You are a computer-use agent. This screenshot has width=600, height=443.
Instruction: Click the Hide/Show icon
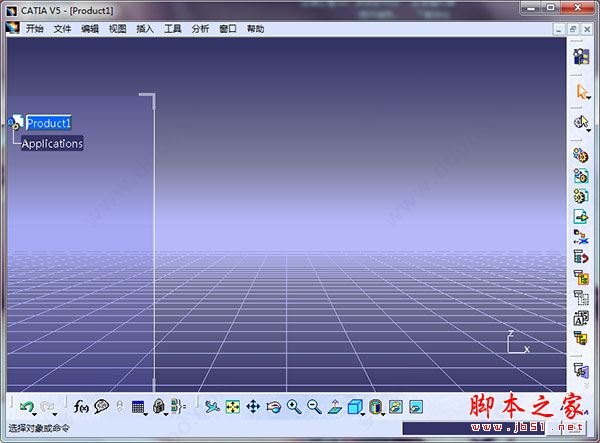[x=396, y=407]
